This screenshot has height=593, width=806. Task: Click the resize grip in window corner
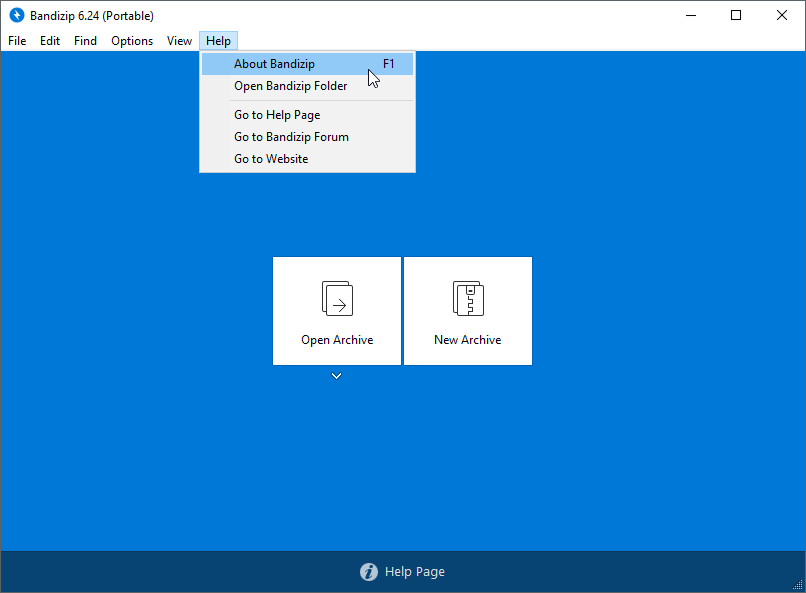point(798,585)
